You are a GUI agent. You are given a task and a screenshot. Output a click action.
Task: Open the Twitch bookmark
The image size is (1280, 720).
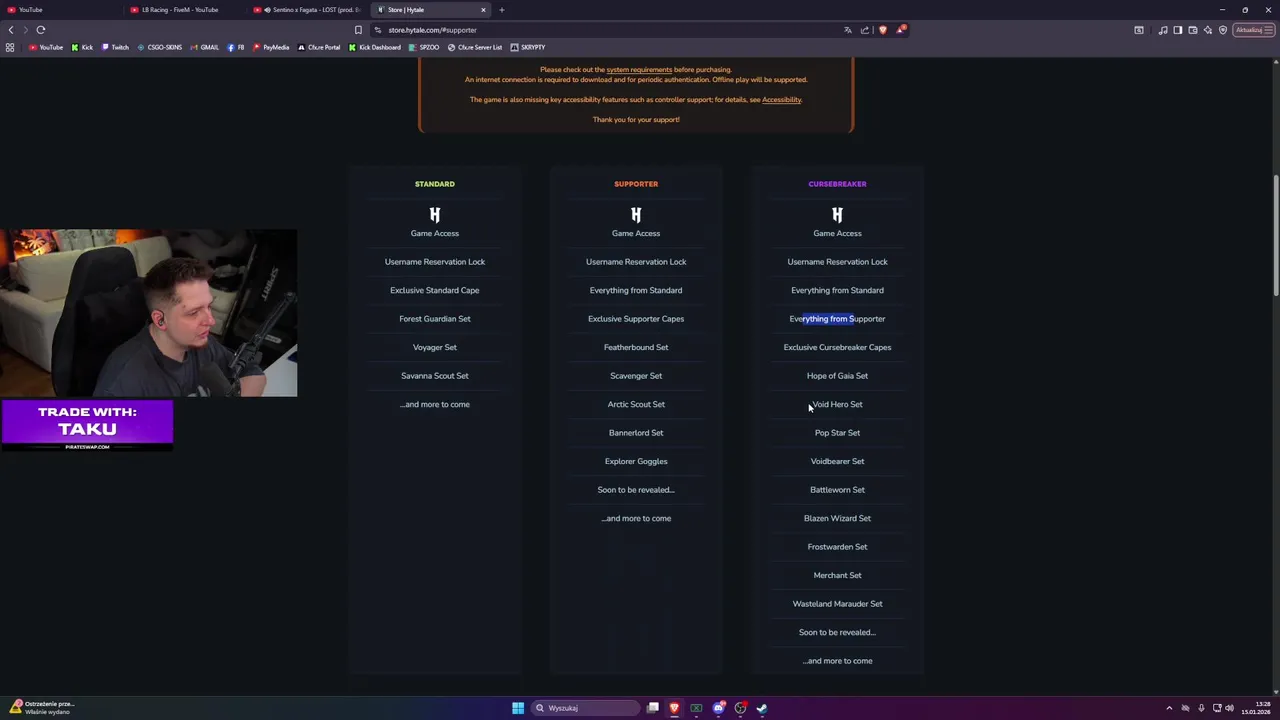click(115, 47)
